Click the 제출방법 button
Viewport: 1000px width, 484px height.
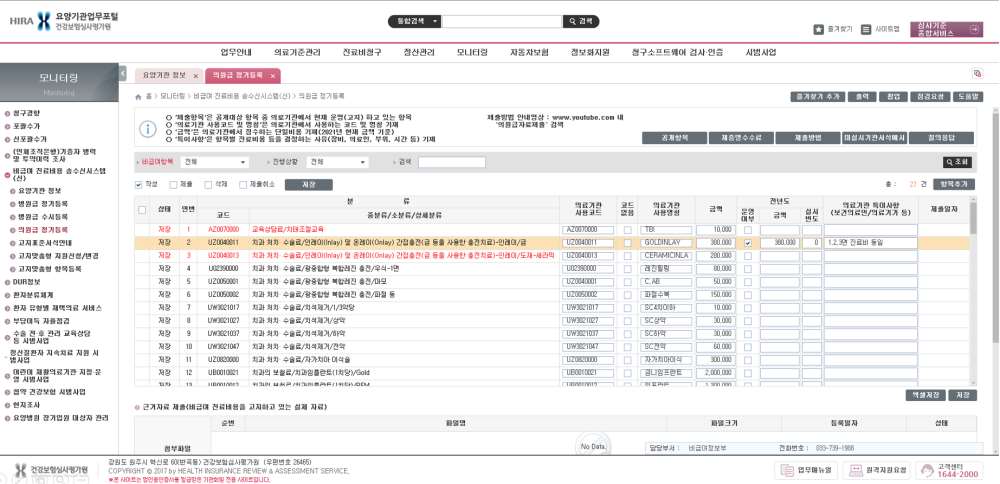tap(807, 138)
